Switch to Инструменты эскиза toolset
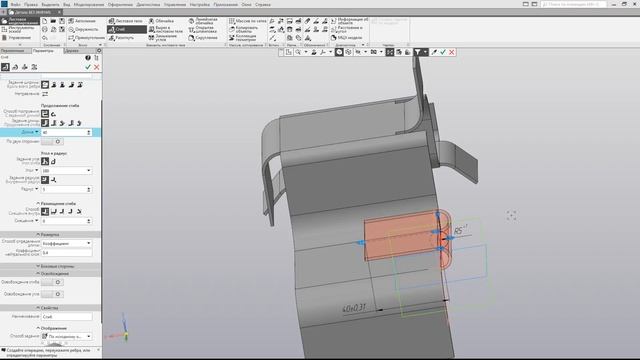640x360 pixels. 19,29
